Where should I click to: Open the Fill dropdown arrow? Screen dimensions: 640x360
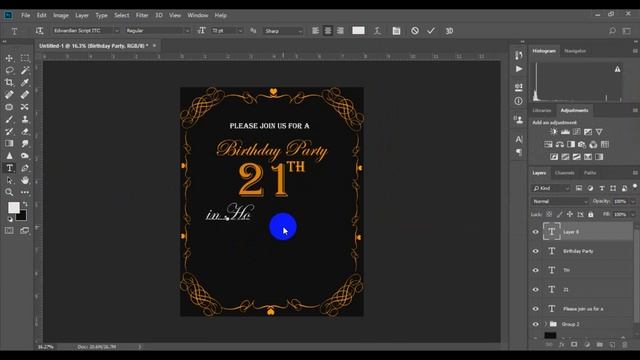click(x=633, y=214)
